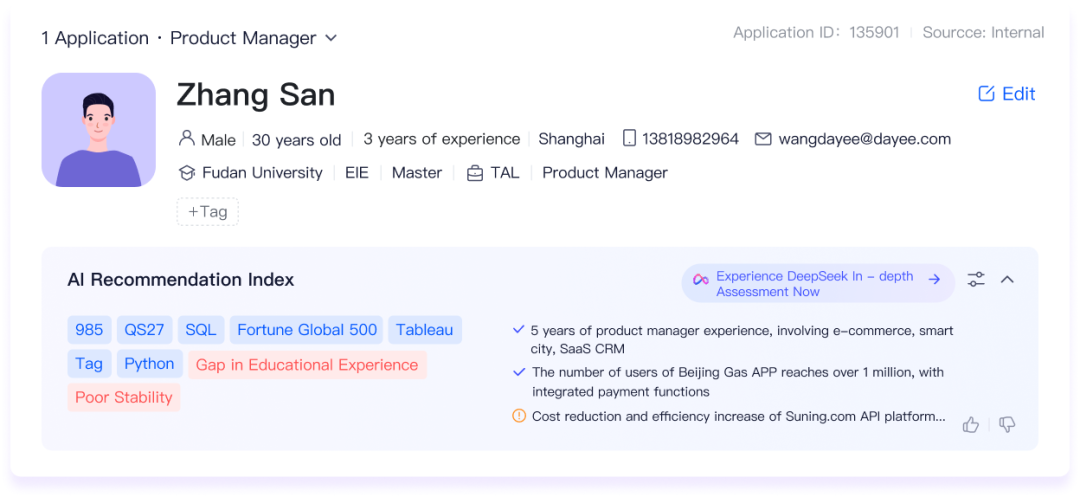This screenshot has height=497, width=1080.
Task: Click the graduation cap education icon
Action: pos(186,173)
